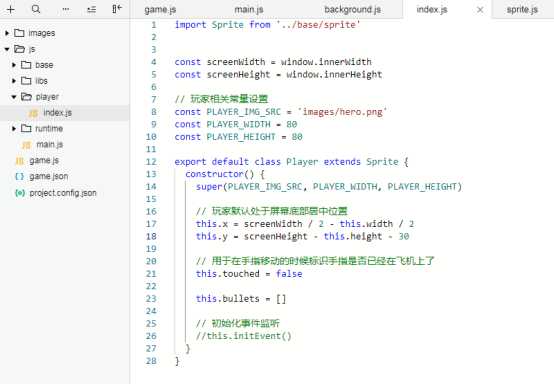The width and height of the screenshot is (554, 385).
Task: Collapse the js folder arrow
Action: (x=7, y=49)
